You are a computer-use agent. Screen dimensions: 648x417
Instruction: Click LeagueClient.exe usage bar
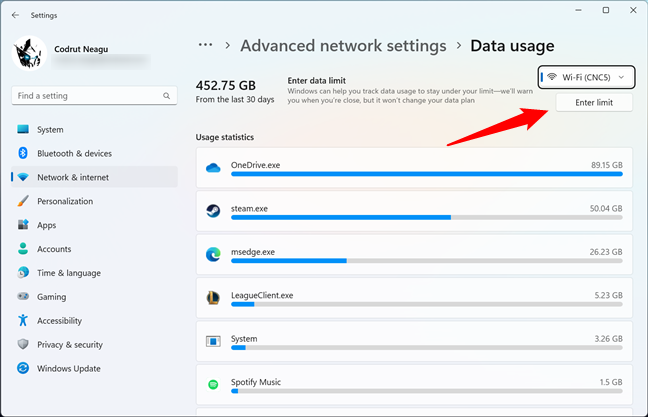point(426,304)
